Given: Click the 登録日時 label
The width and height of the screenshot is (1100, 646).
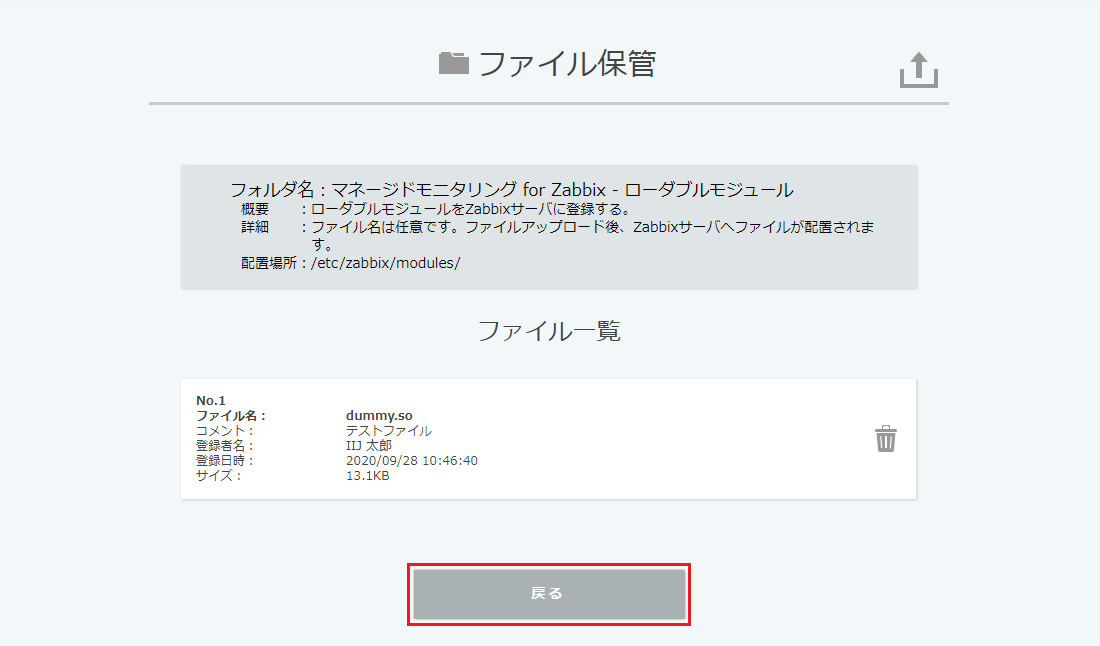Looking at the screenshot, I should tap(224, 461).
